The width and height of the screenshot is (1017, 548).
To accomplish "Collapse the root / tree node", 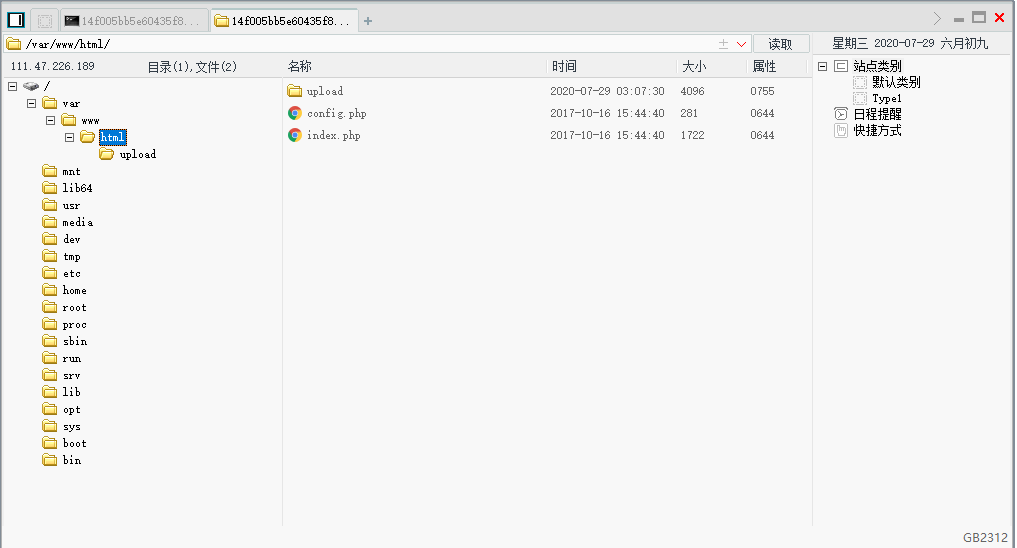I will pos(12,86).
